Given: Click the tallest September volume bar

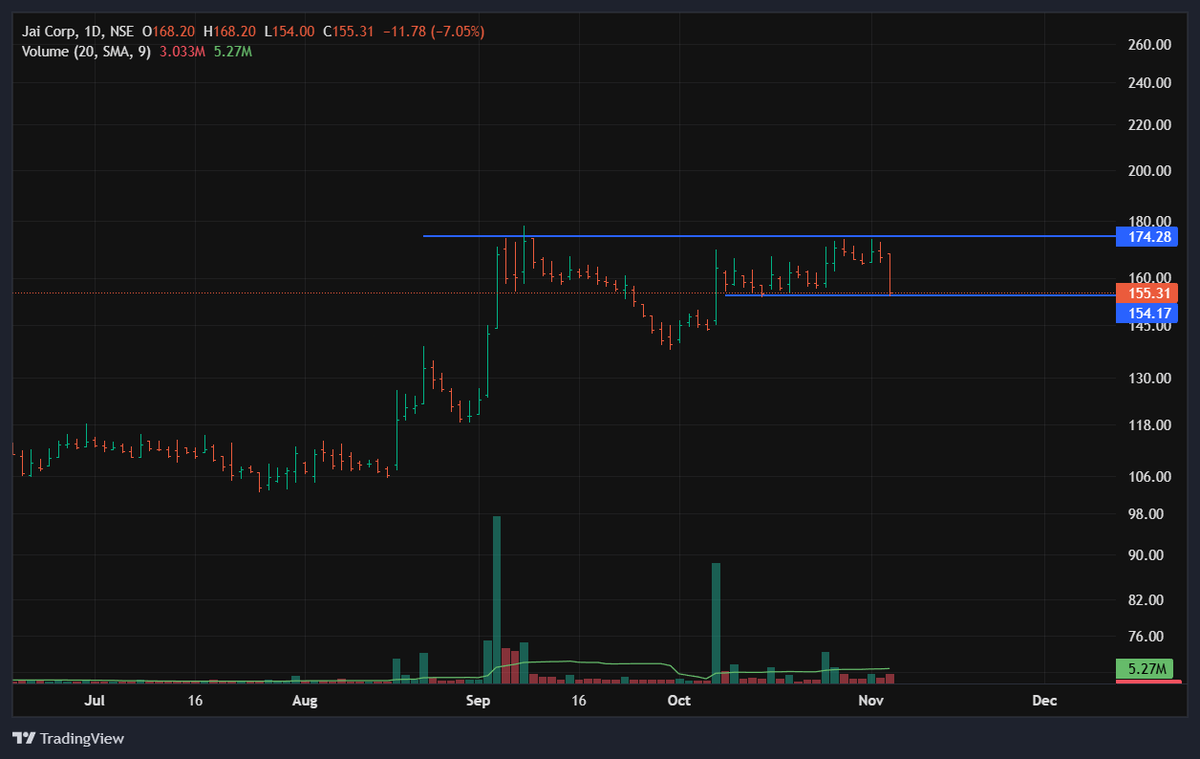Looking at the screenshot, I should click(x=497, y=600).
